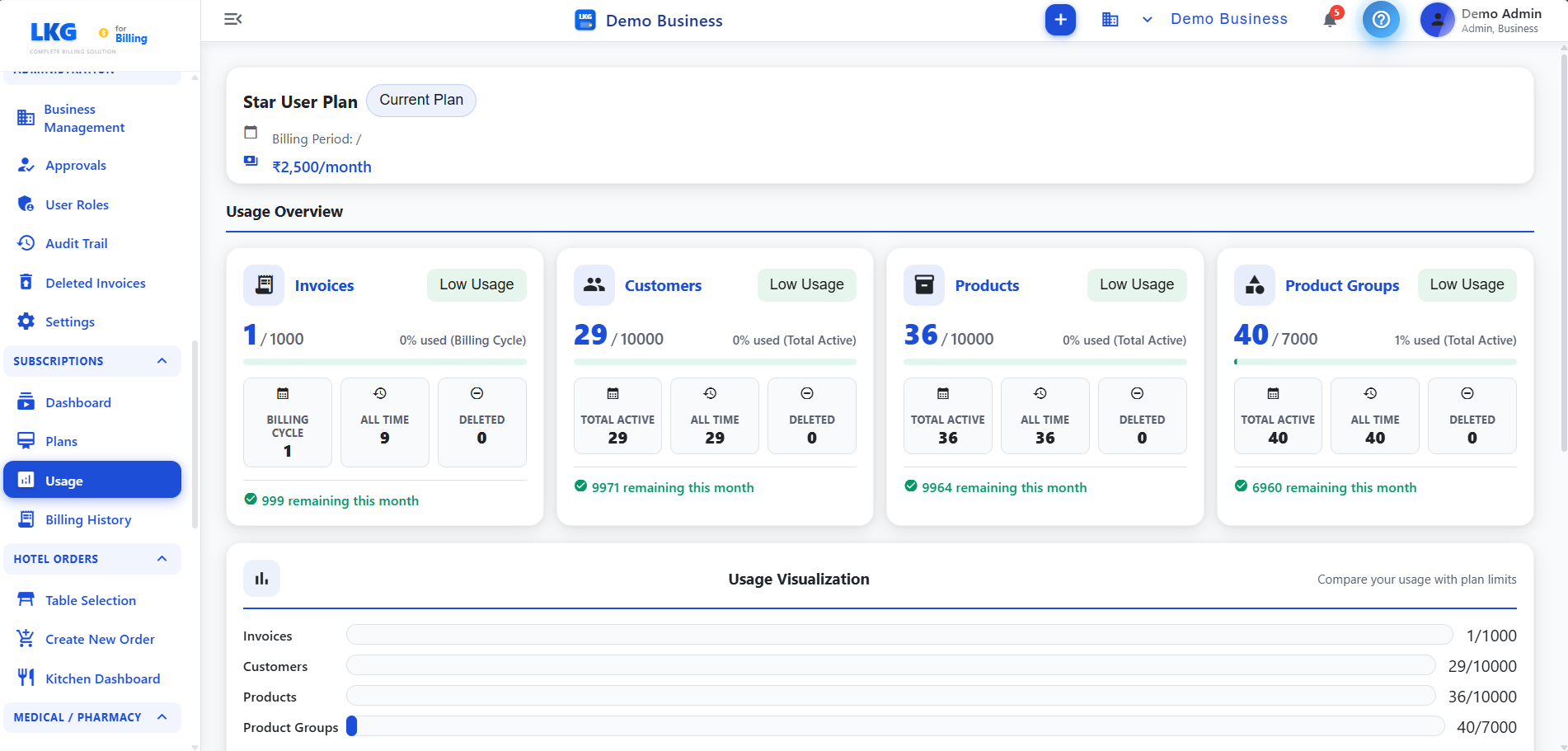Viewport: 1568px width, 751px height.
Task: Click the Table Selection store icon
Action: [26, 599]
